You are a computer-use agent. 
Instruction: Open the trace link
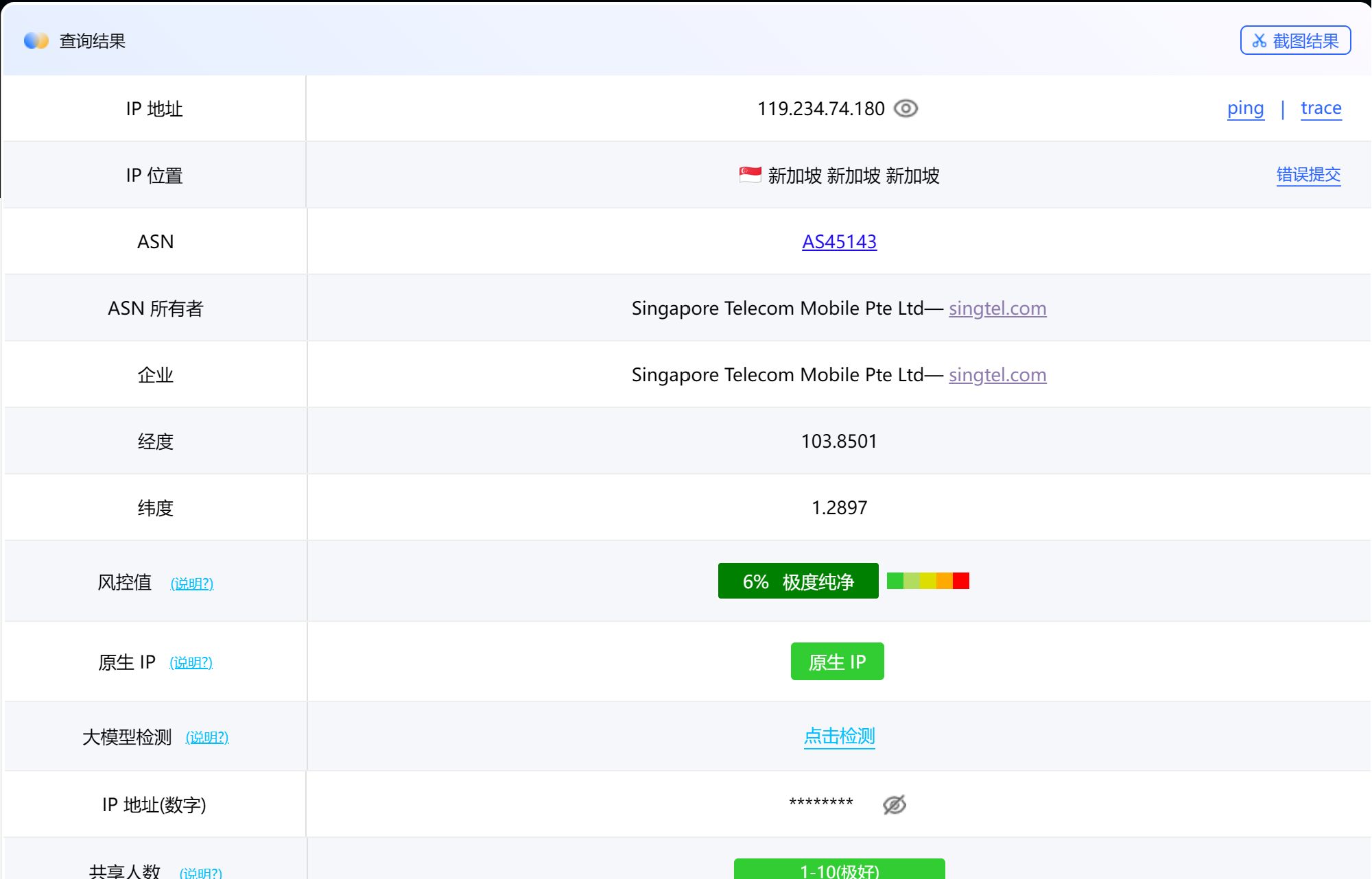pyautogui.click(x=1321, y=108)
